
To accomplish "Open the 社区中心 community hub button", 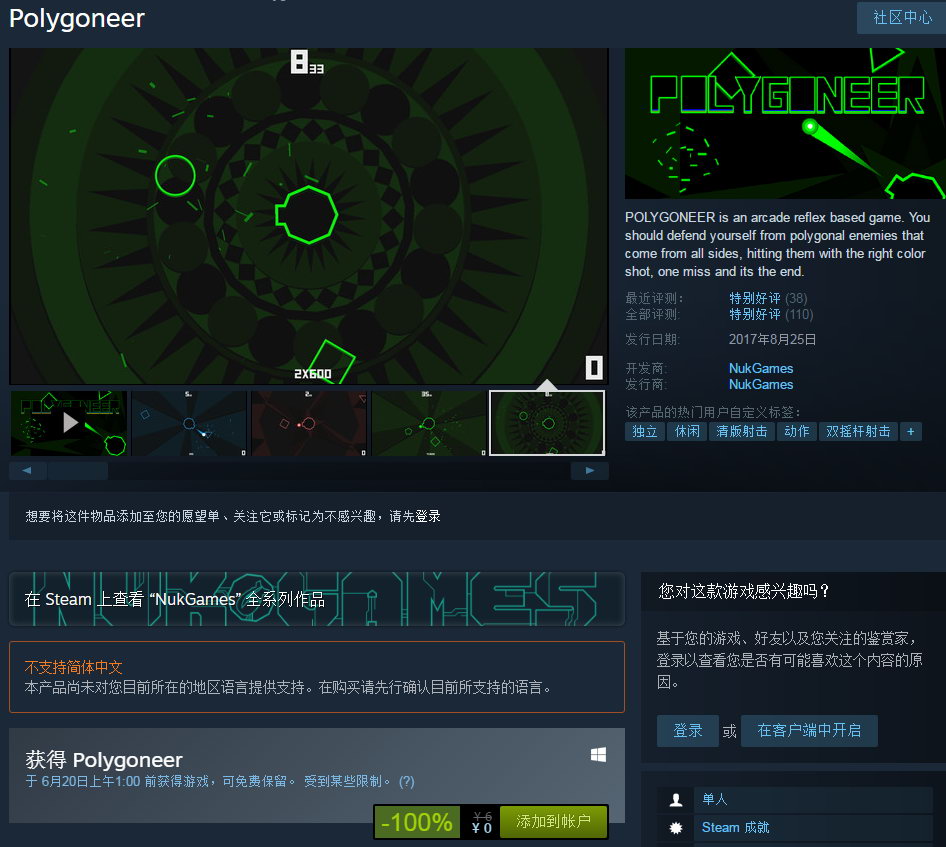I will point(901,17).
